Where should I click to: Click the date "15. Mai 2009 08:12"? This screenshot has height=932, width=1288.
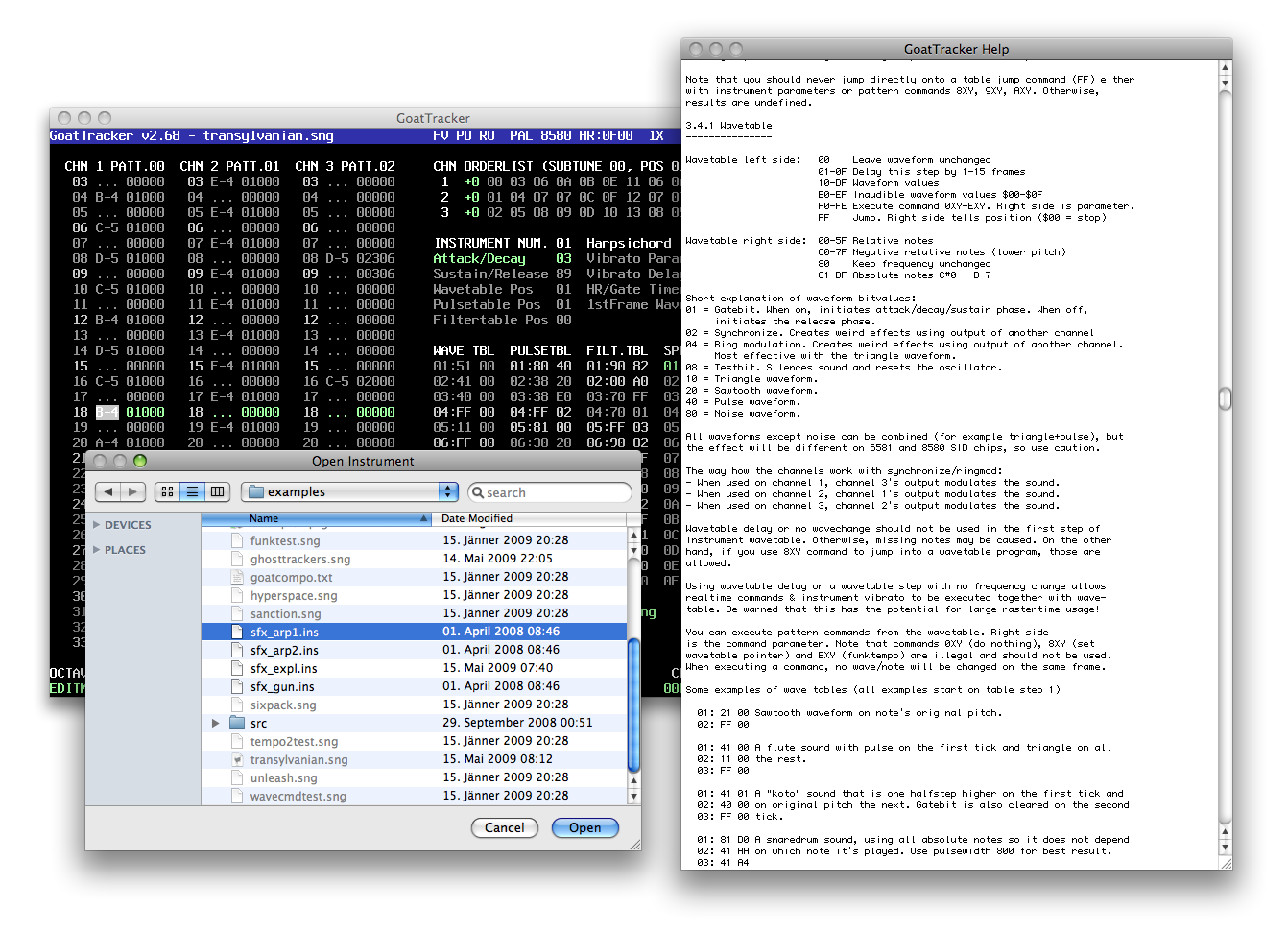point(497,759)
